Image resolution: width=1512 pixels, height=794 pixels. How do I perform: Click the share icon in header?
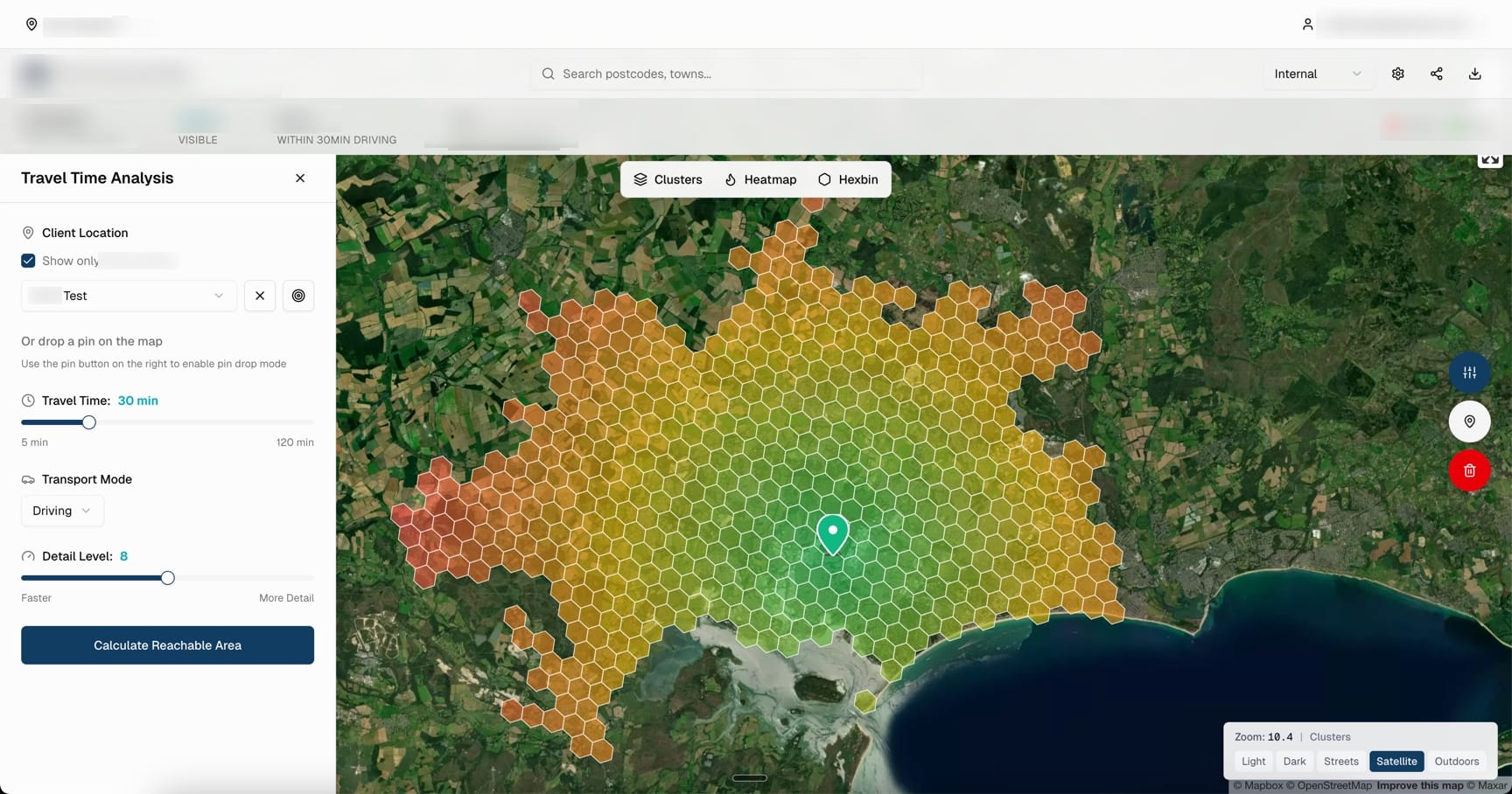coord(1436,73)
